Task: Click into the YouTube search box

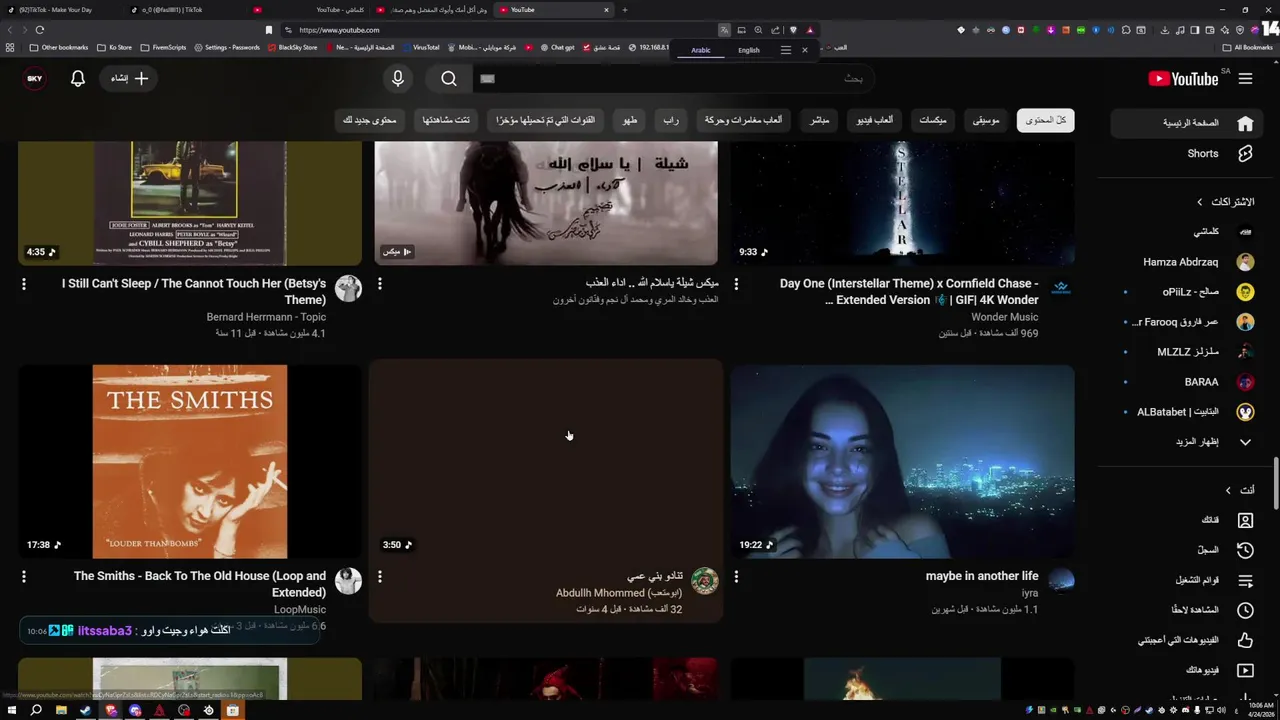Action: (672, 79)
